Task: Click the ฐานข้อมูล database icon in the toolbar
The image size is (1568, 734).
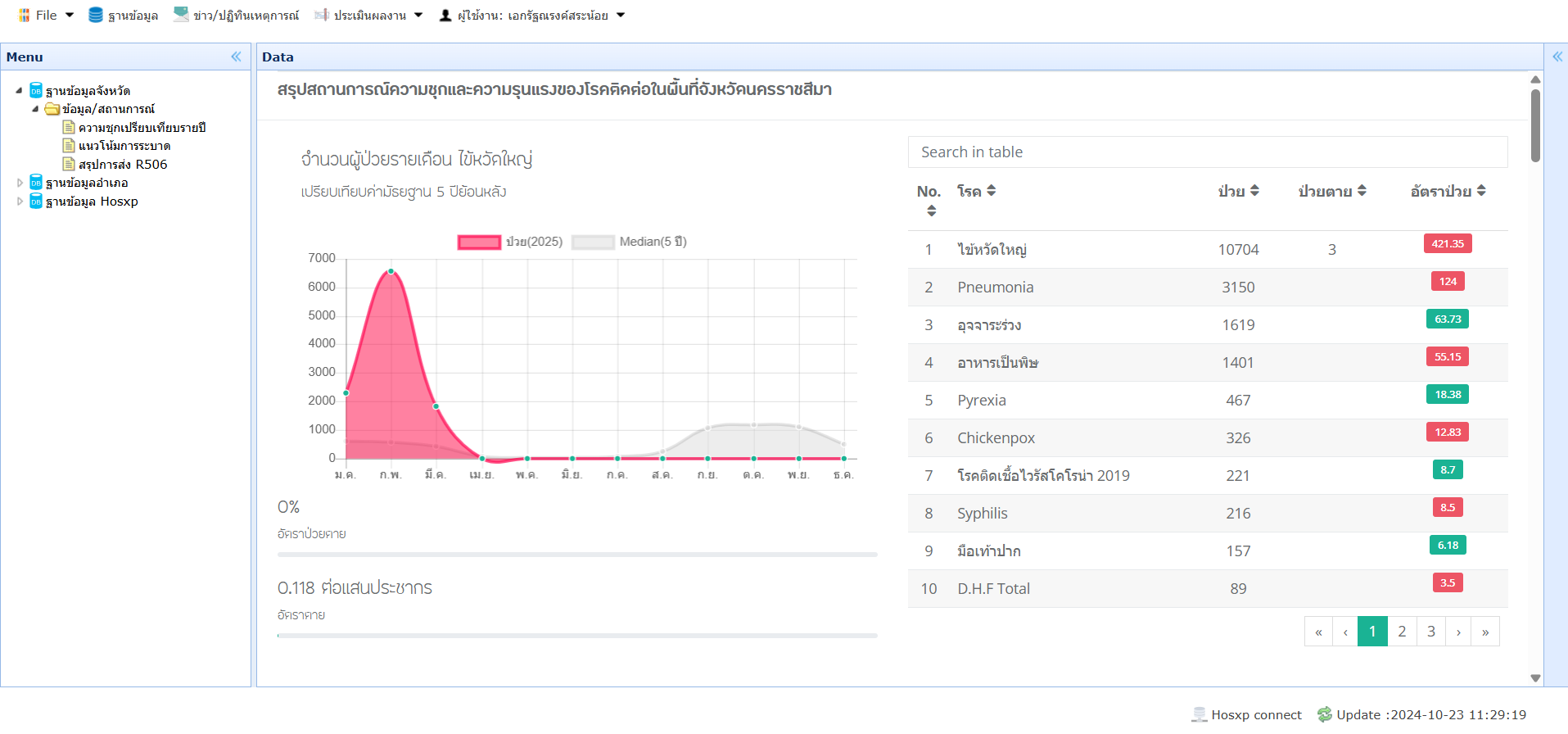Action: (96, 15)
